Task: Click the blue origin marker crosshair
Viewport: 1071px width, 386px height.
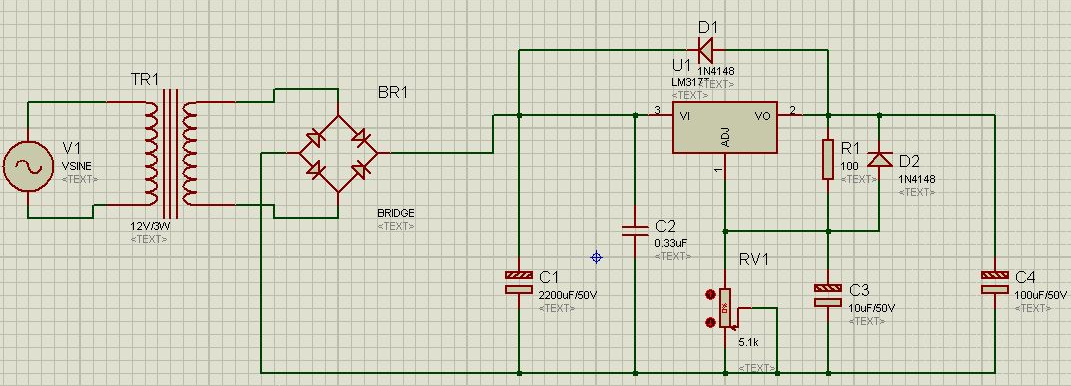Action: pyautogui.click(x=596, y=257)
